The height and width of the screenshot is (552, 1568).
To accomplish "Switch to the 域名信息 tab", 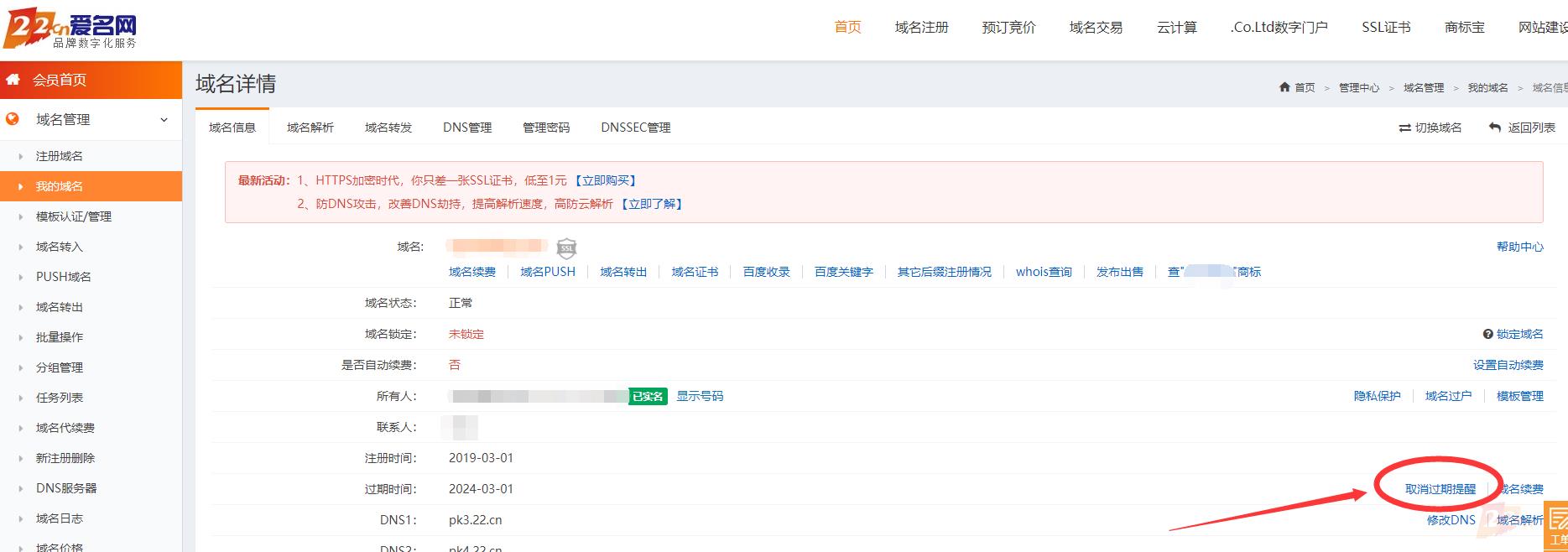I will (232, 128).
